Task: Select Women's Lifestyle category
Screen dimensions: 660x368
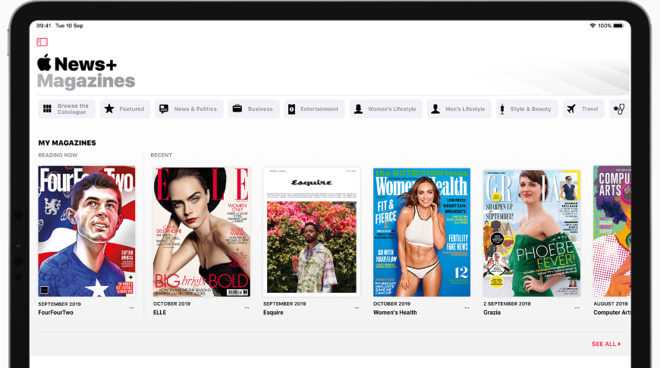Action: [x=386, y=109]
